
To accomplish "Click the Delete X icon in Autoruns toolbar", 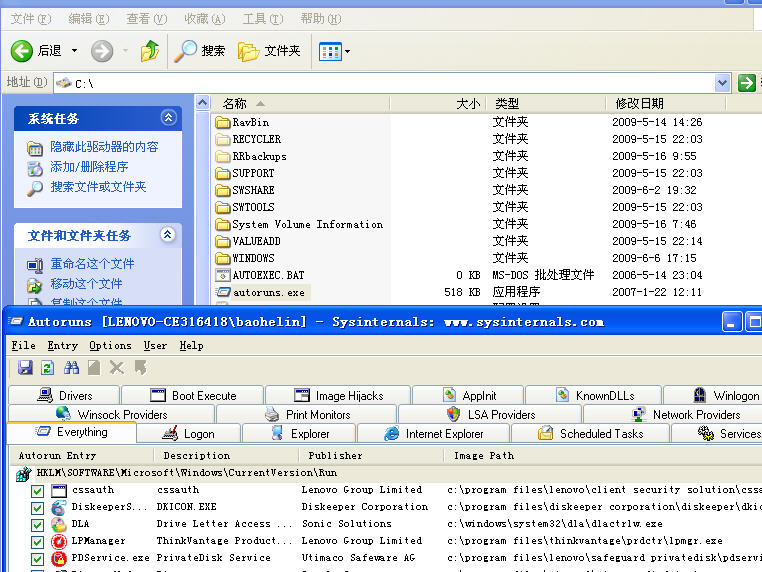I will coord(117,368).
